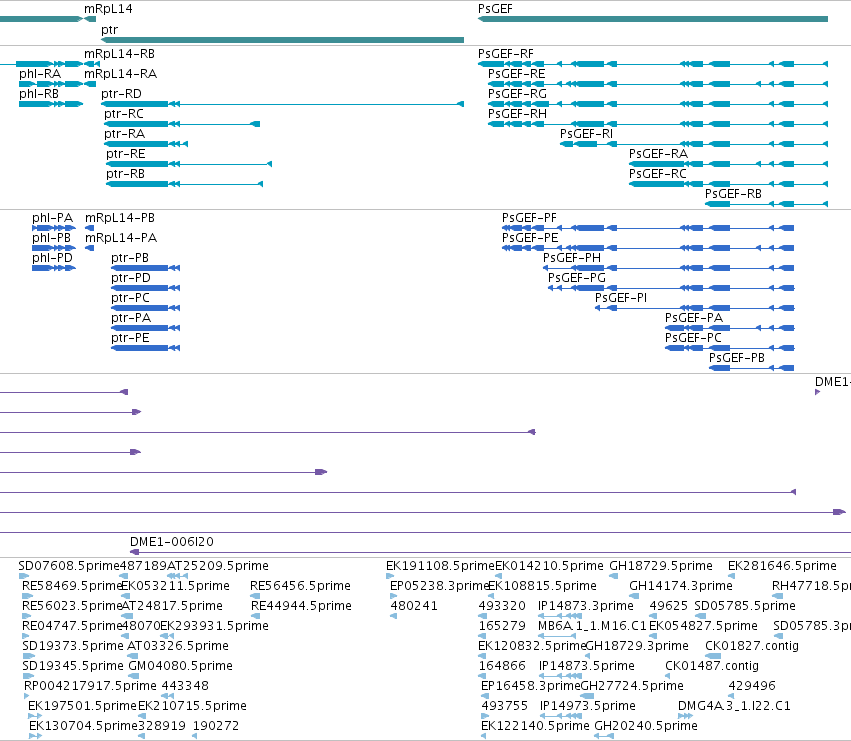The image size is (851, 741).
Task: Open transcript PsGEF-RH
Action: pos(517,114)
